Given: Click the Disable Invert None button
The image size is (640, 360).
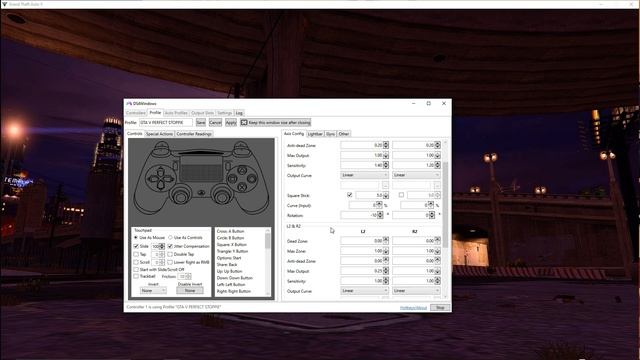Looking at the screenshot, I should tap(190, 290).
